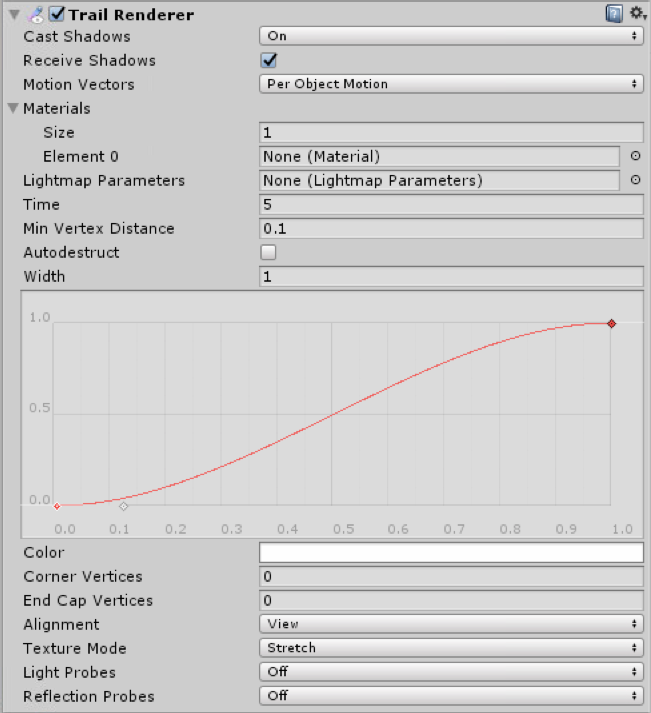
Task: Enable the Autodestruct checkbox
Action: (268, 252)
